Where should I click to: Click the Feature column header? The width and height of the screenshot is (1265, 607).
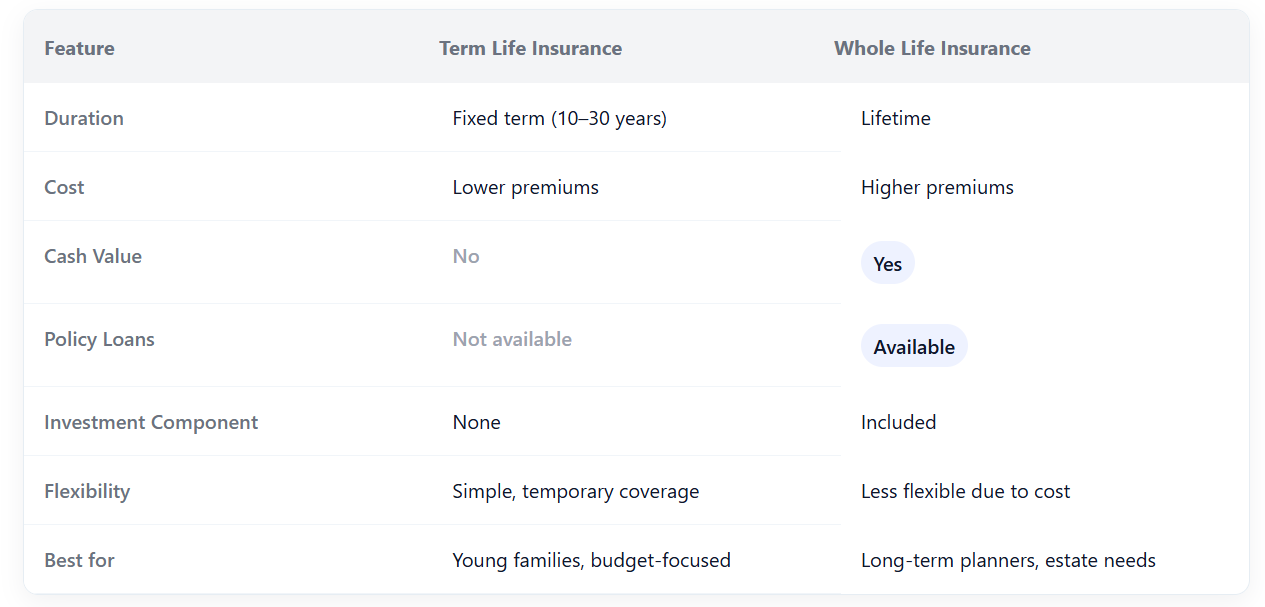(79, 48)
